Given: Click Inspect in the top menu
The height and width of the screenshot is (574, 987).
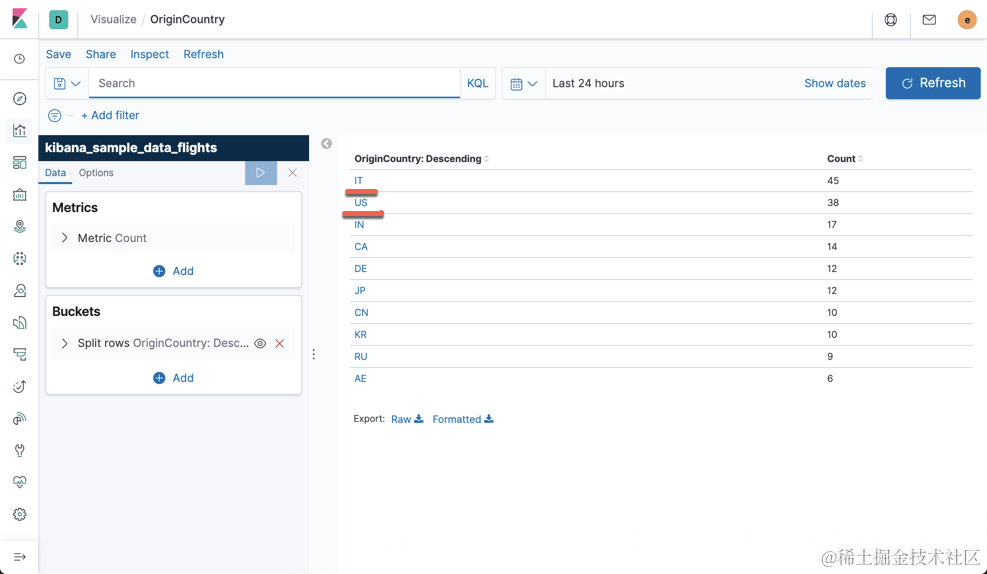Looking at the screenshot, I should pyautogui.click(x=150, y=54).
